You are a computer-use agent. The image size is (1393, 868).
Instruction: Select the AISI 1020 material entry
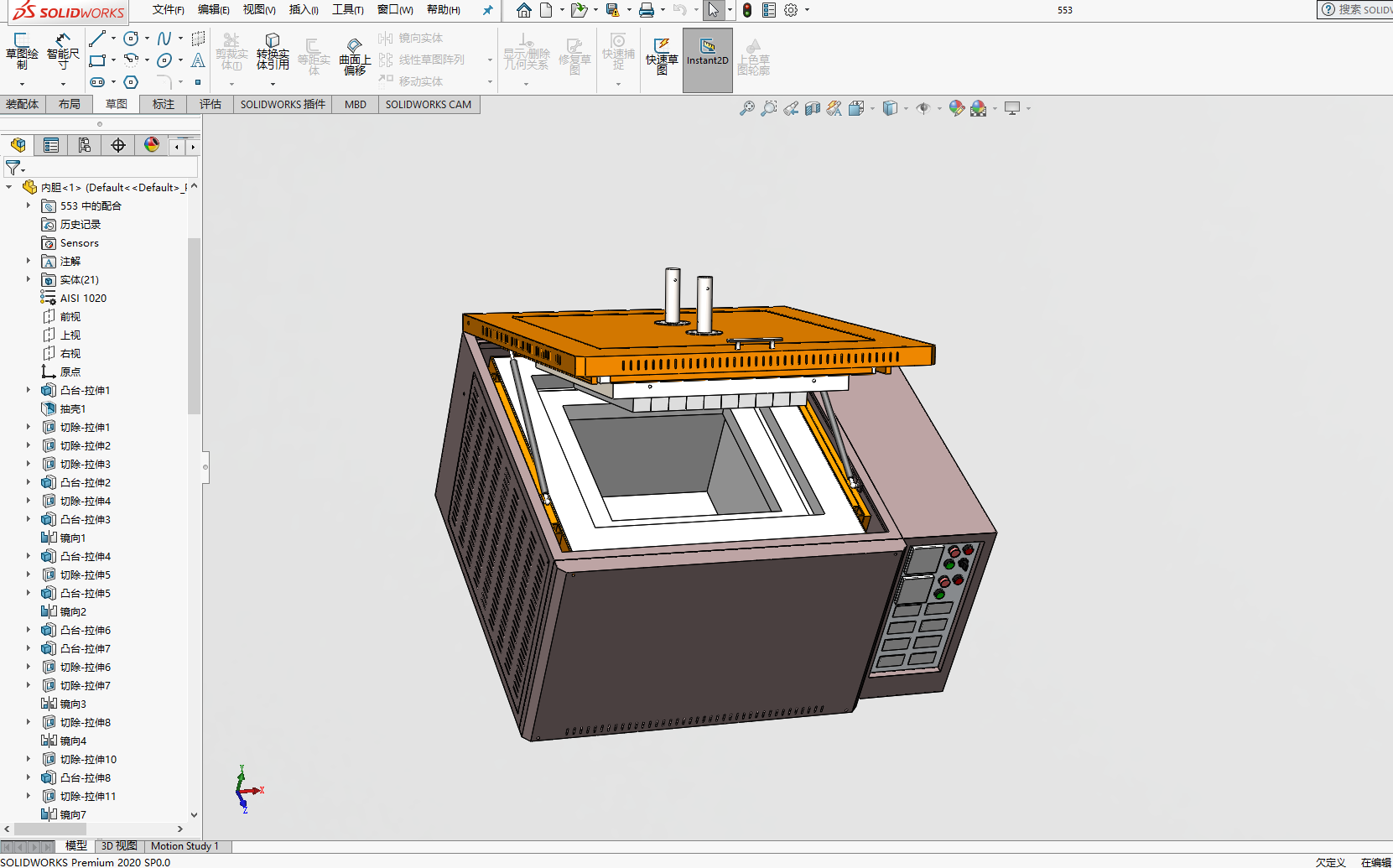pos(83,298)
